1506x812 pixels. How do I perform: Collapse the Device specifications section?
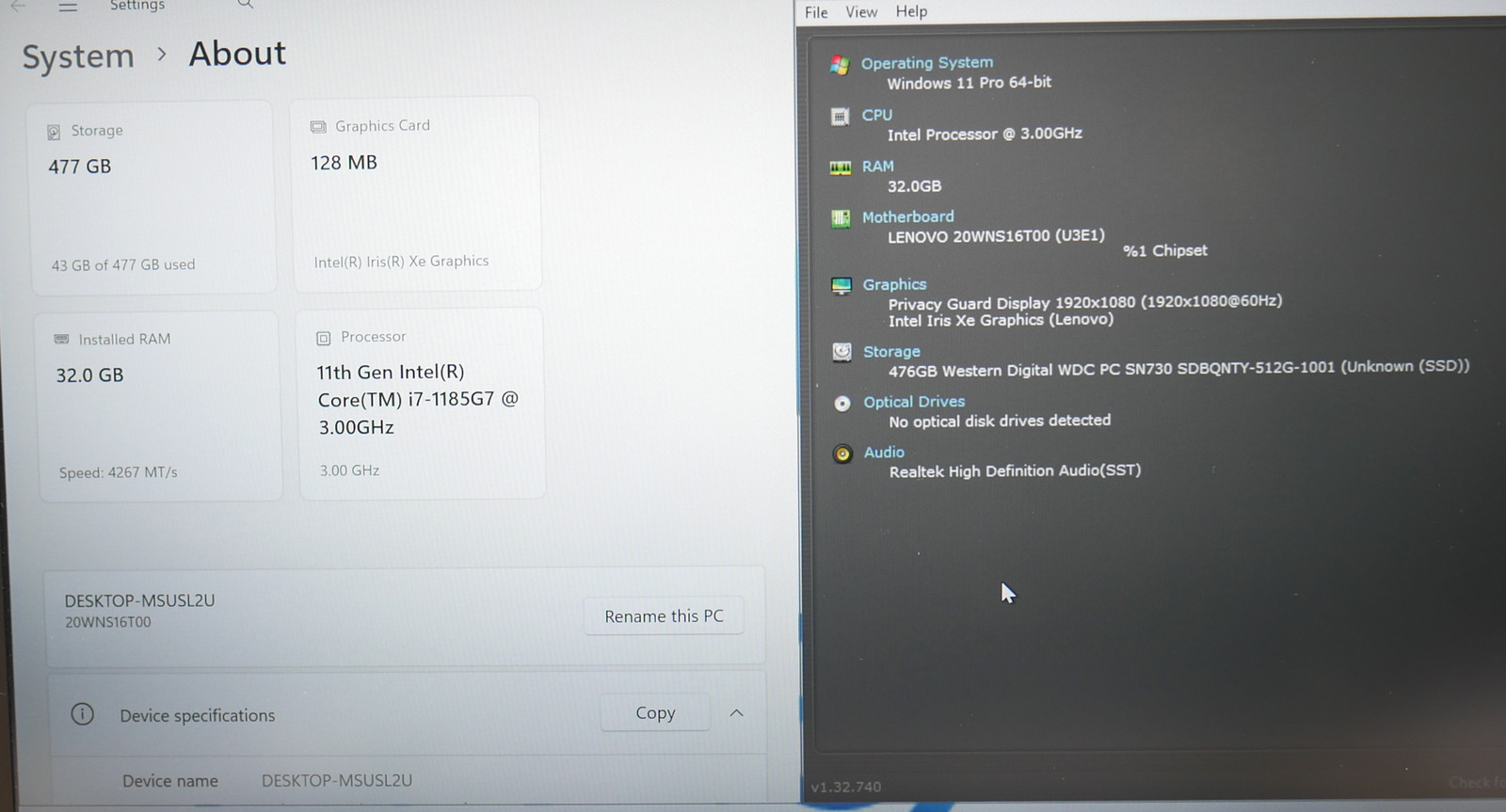[x=737, y=713]
